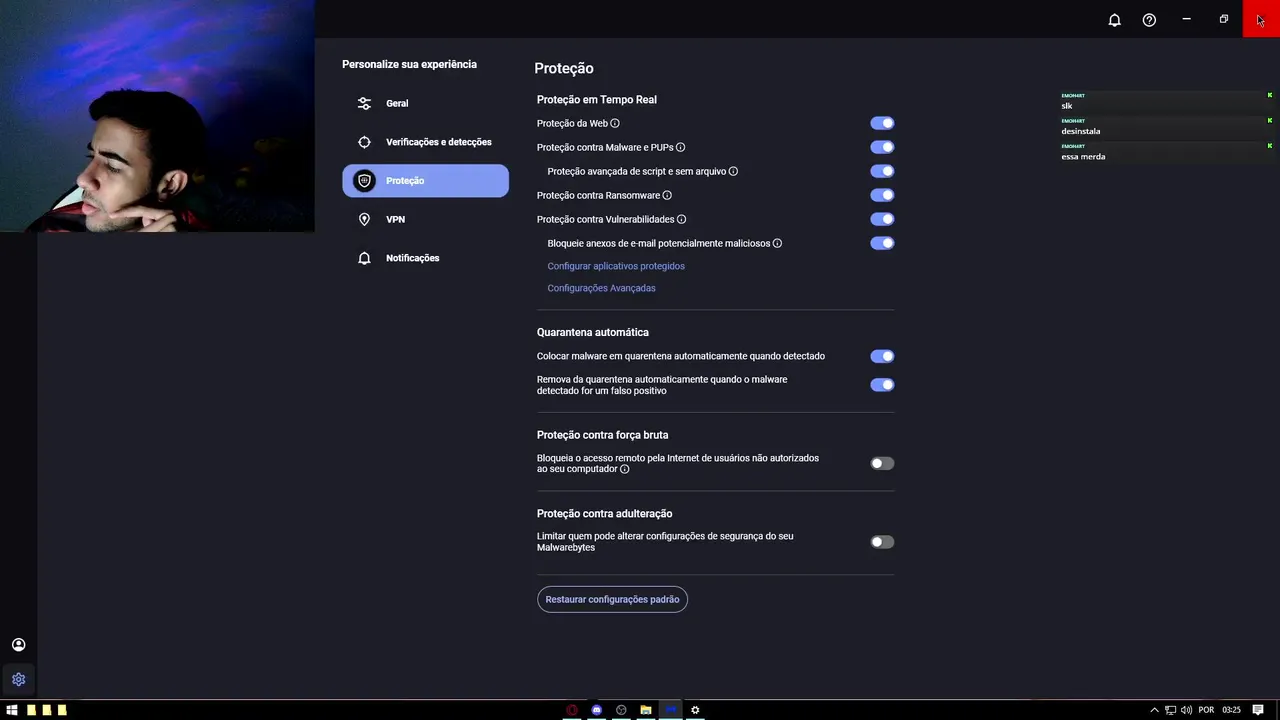
Task: Open Geral settings section
Action: tap(425, 103)
